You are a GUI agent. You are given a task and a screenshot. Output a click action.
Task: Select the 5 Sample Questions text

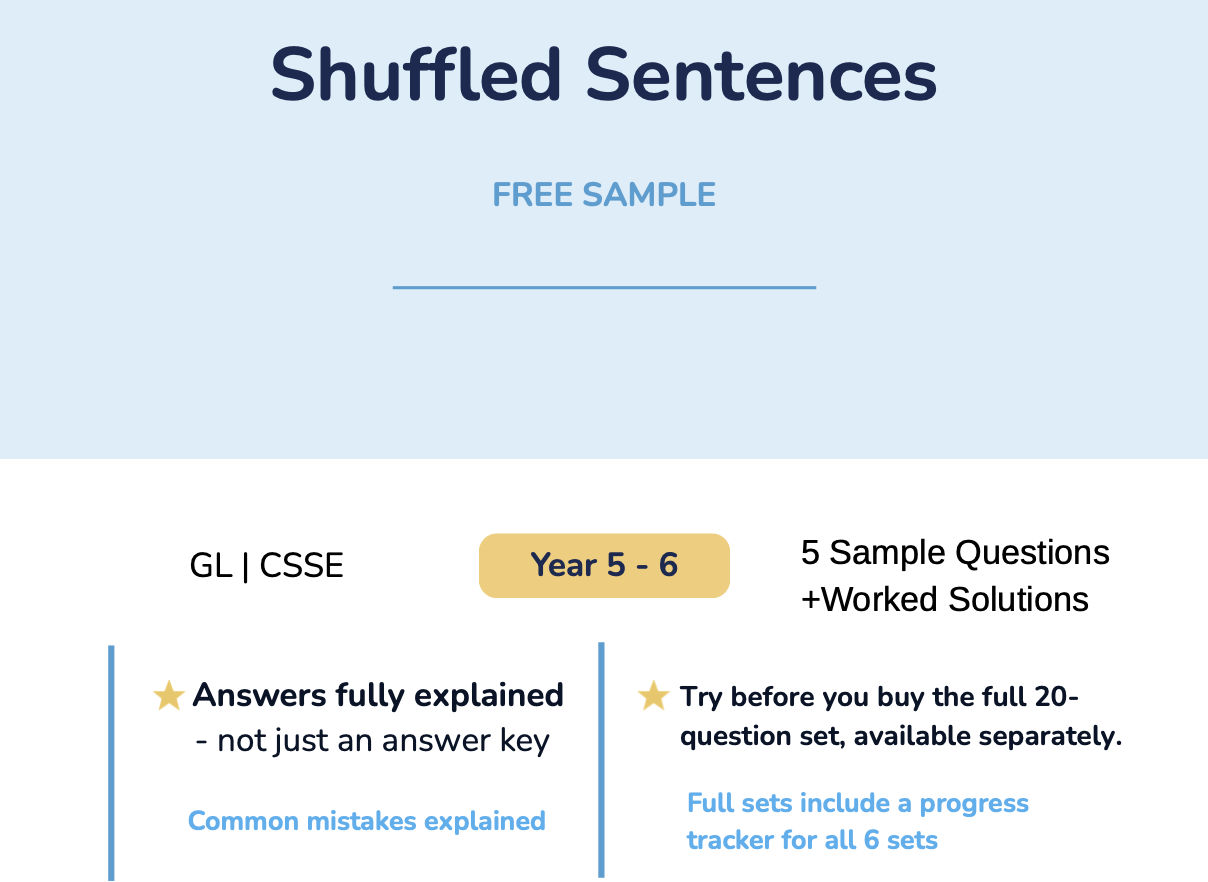click(x=955, y=552)
